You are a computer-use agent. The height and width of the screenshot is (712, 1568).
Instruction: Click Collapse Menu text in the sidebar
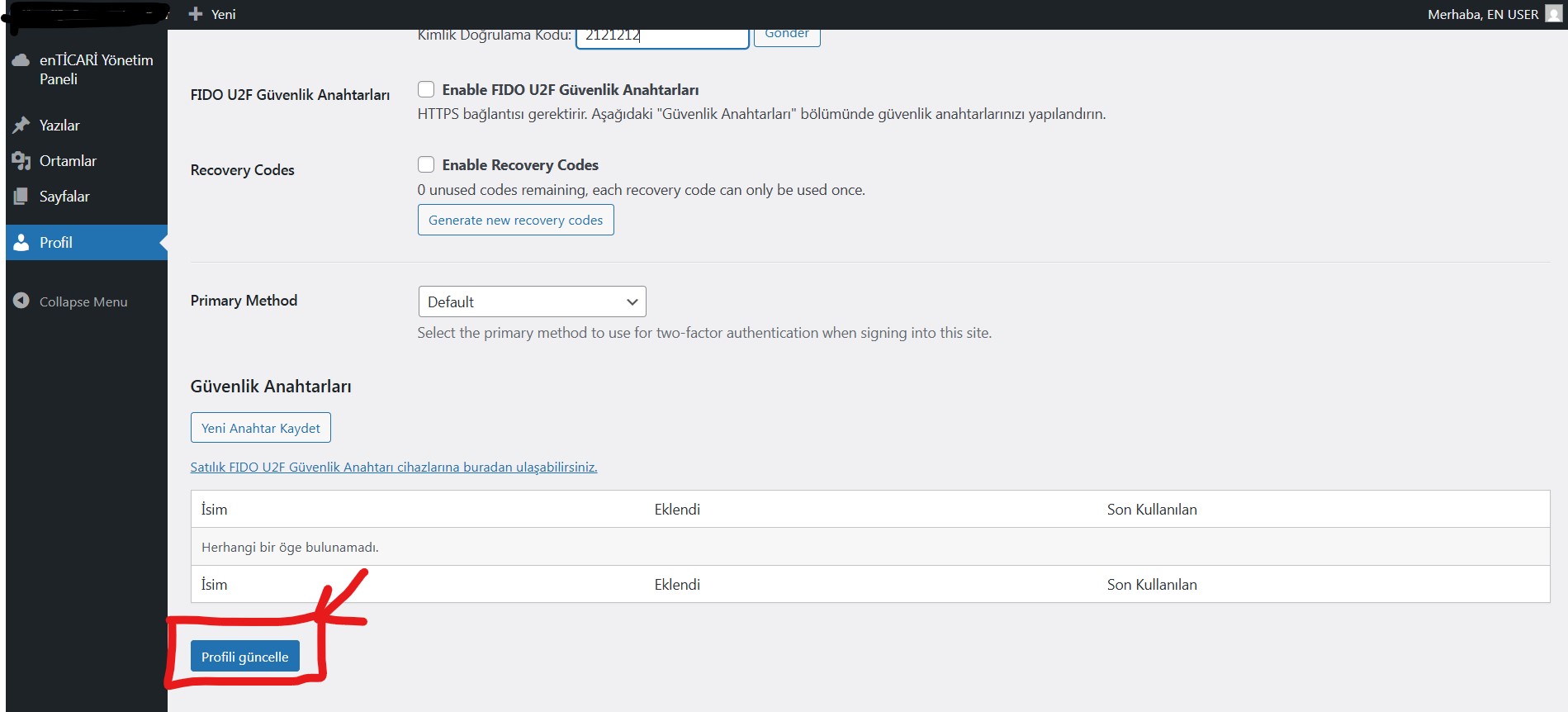pyautogui.click(x=83, y=301)
